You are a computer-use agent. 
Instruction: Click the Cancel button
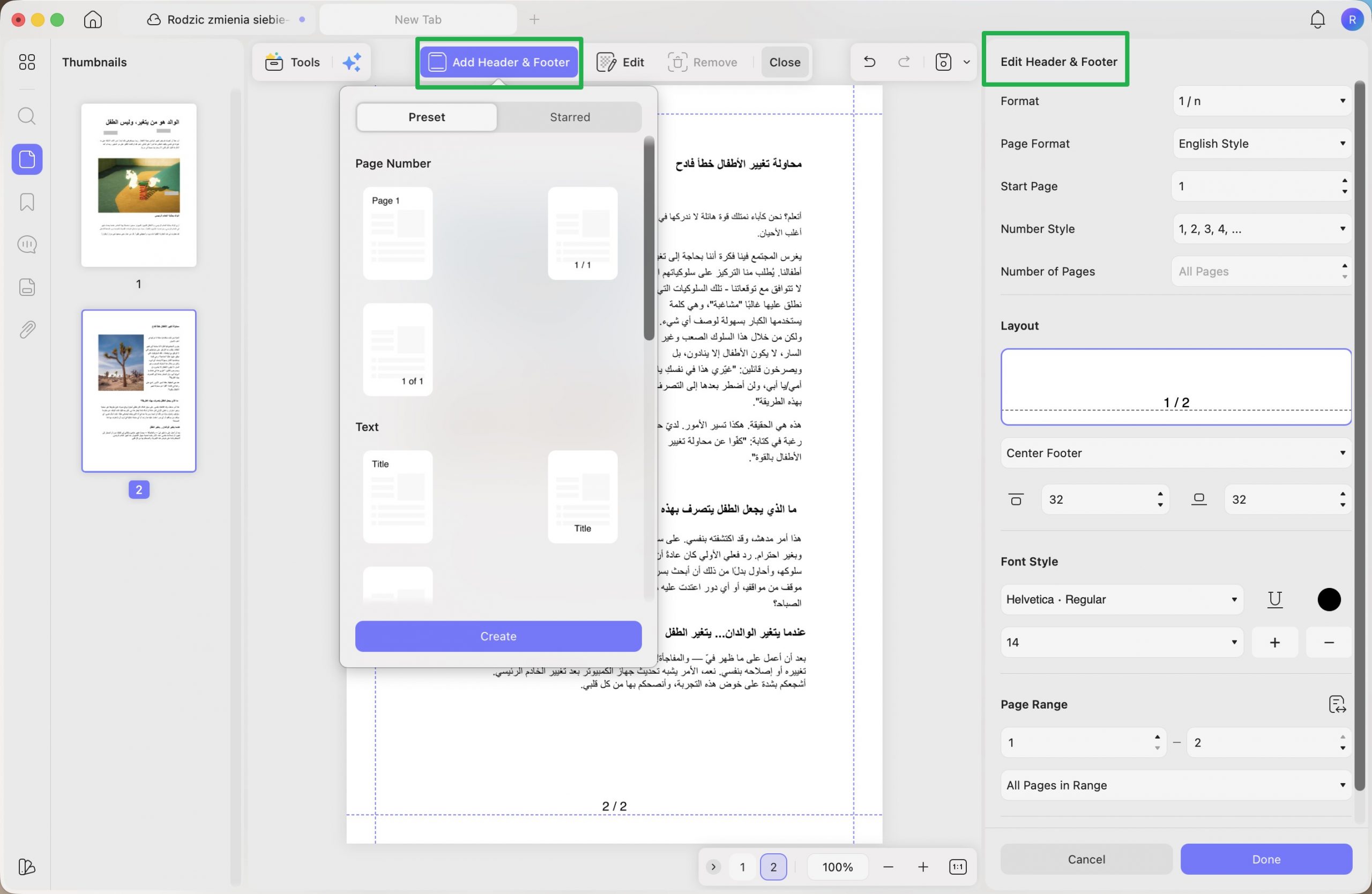click(x=1086, y=859)
